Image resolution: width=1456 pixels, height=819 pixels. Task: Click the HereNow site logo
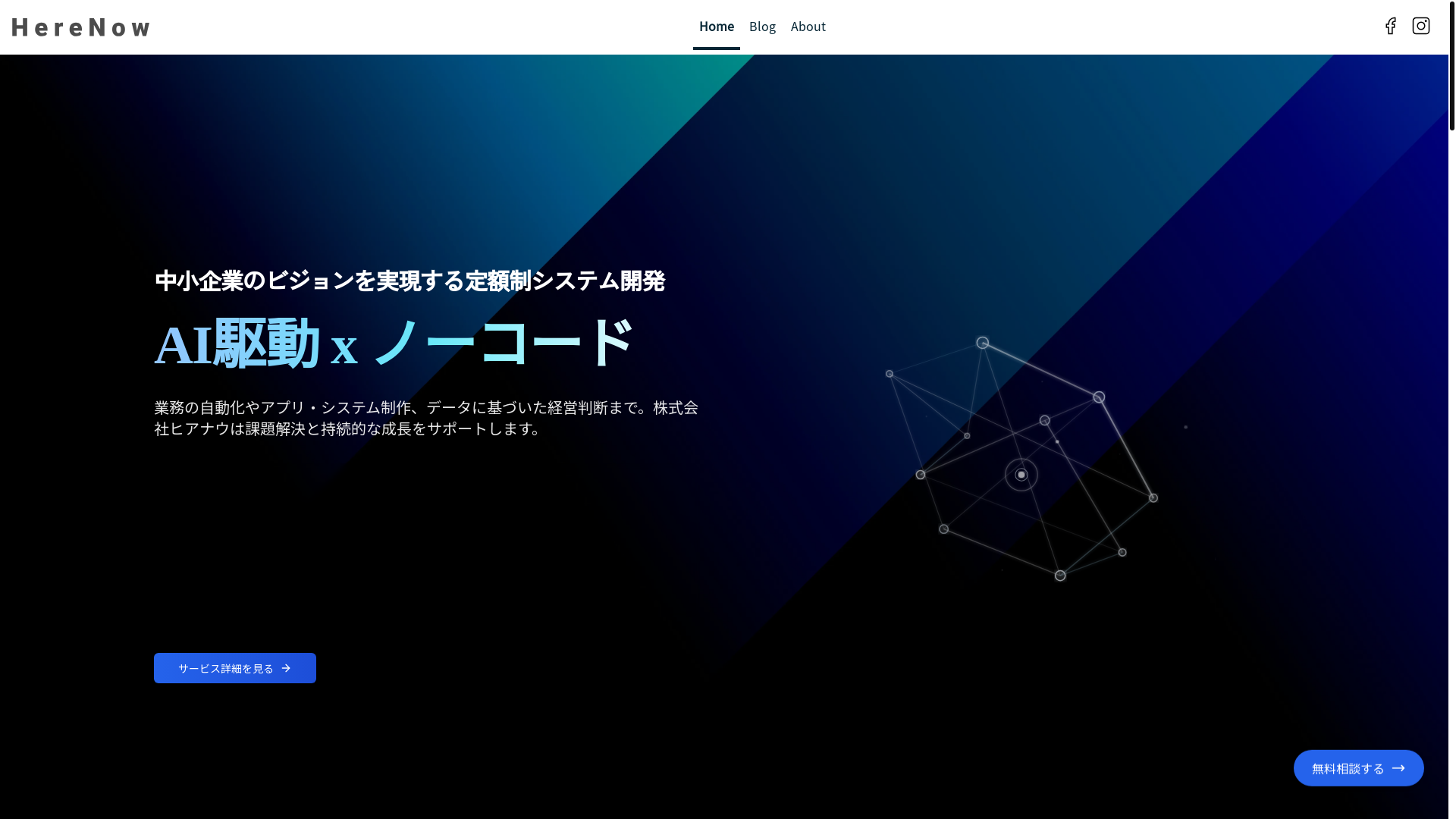pos(80,27)
